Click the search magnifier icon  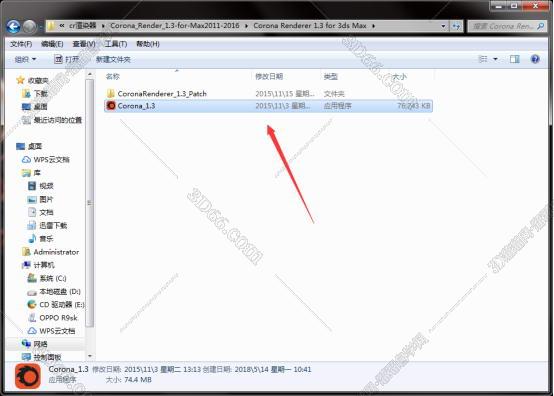[541, 26]
